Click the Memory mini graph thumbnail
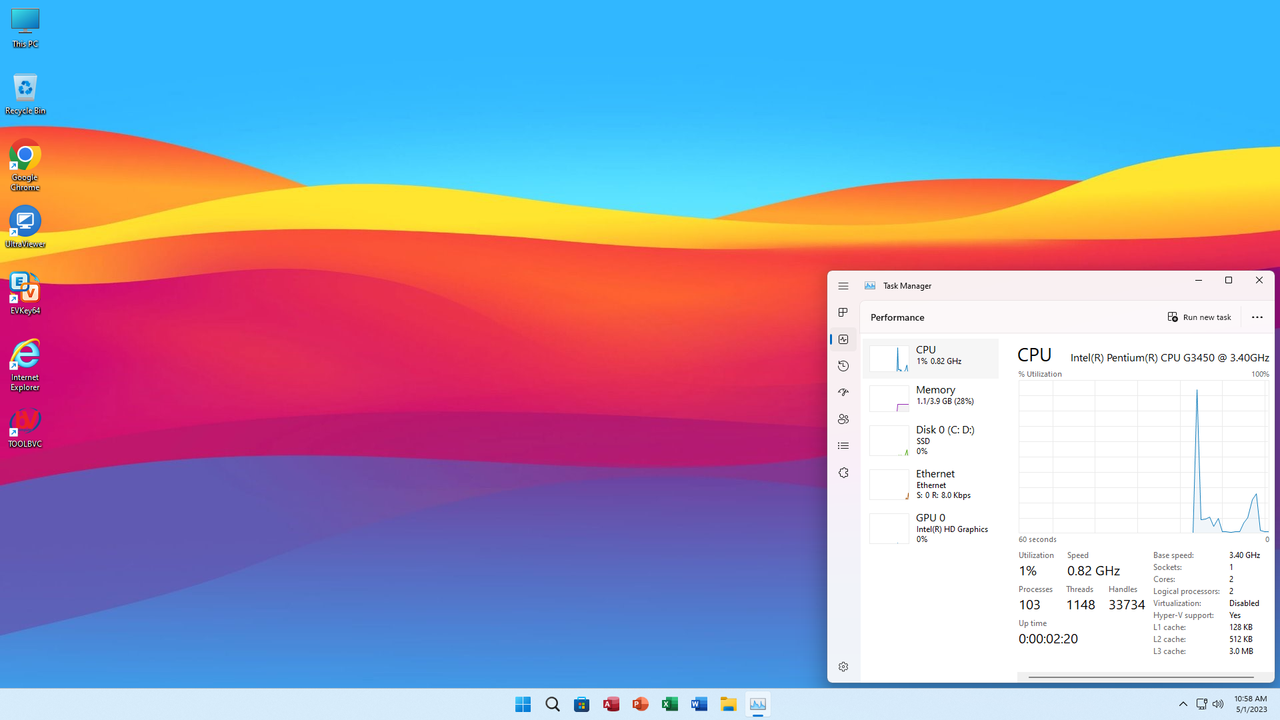Screen dimensions: 1280x720 pyautogui.click(x=889, y=399)
